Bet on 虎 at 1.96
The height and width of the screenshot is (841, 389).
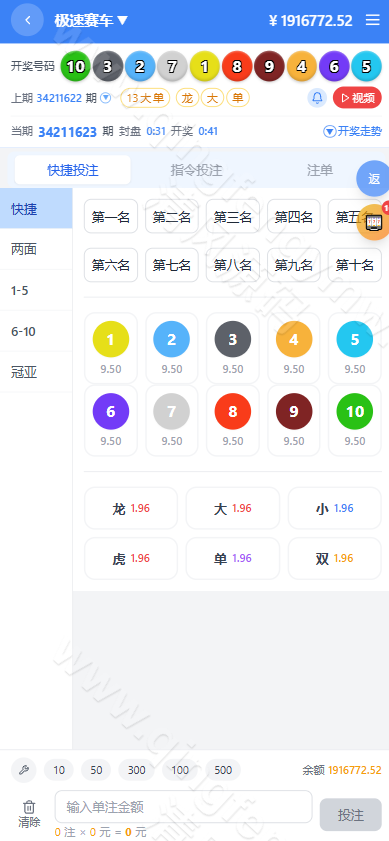pyautogui.click(x=131, y=558)
